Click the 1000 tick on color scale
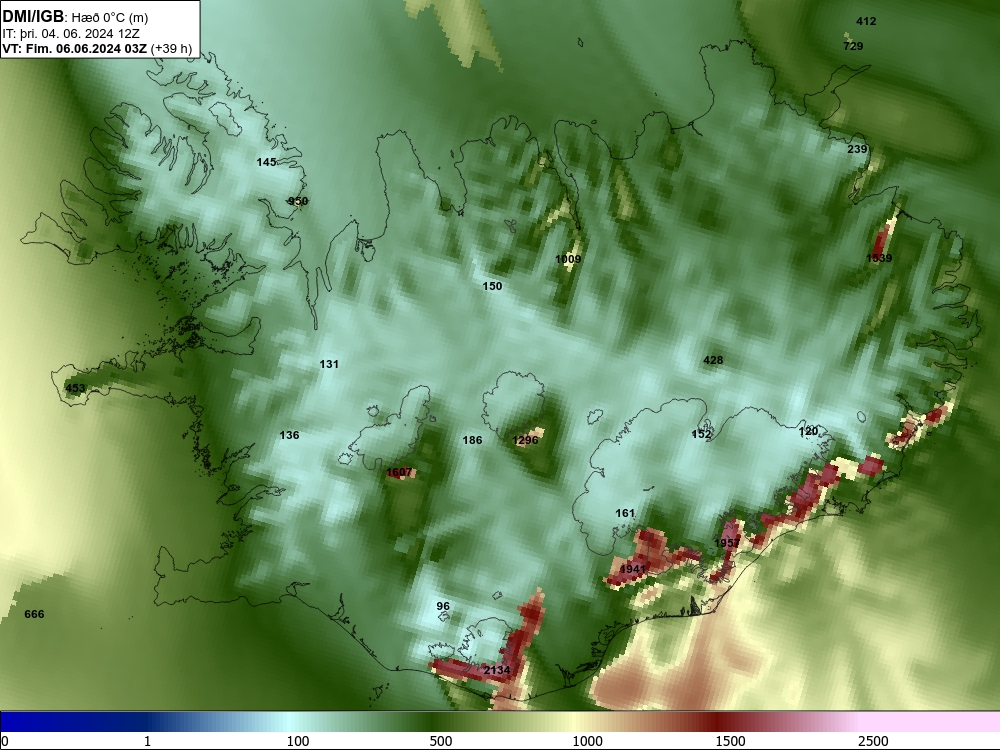Screen dimensions: 1000x750 [x=587, y=741]
